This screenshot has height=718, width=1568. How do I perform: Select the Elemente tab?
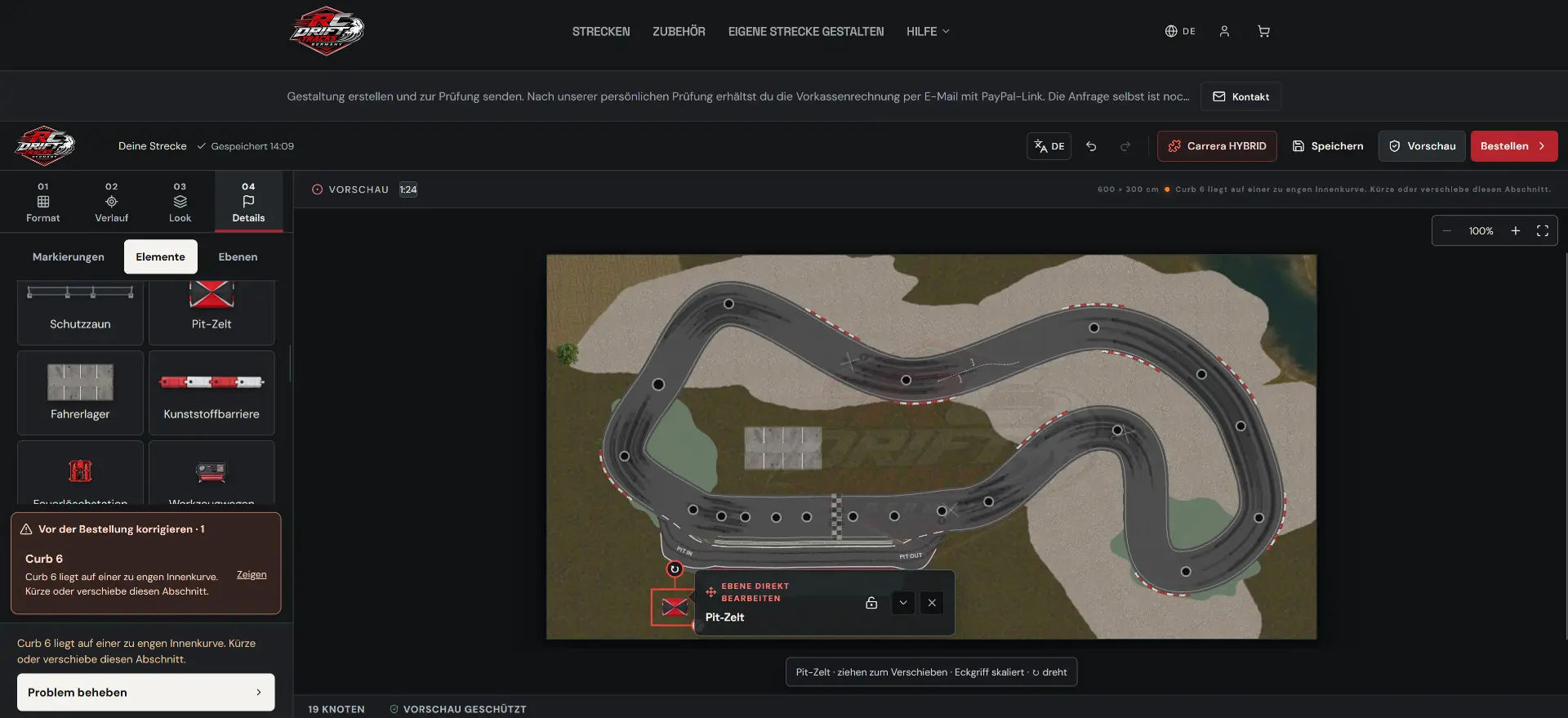click(x=161, y=256)
